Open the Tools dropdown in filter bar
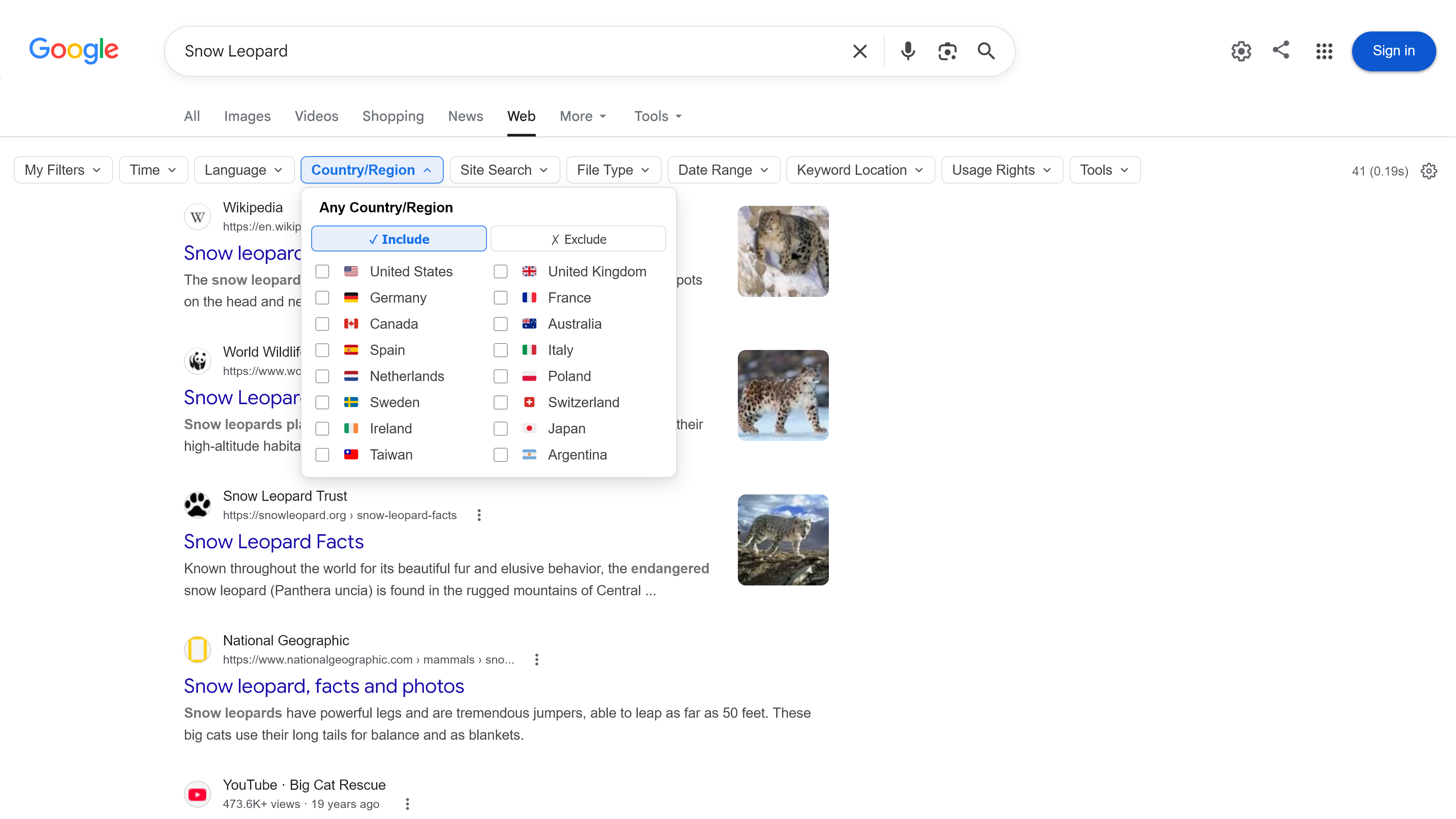 click(1105, 170)
